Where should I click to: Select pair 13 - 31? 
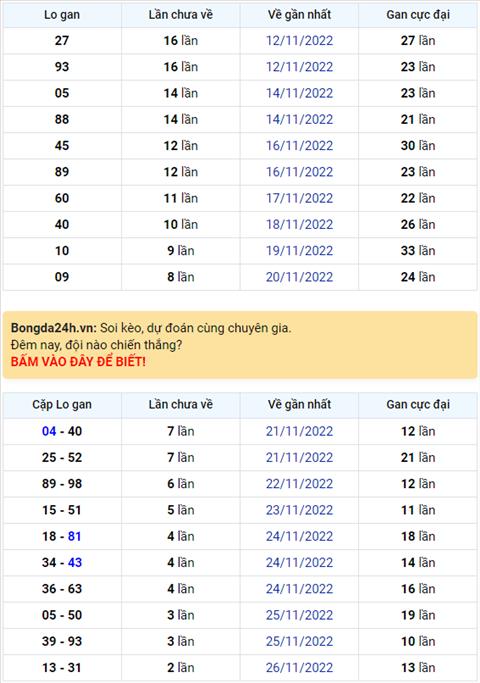tap(62, 668)
